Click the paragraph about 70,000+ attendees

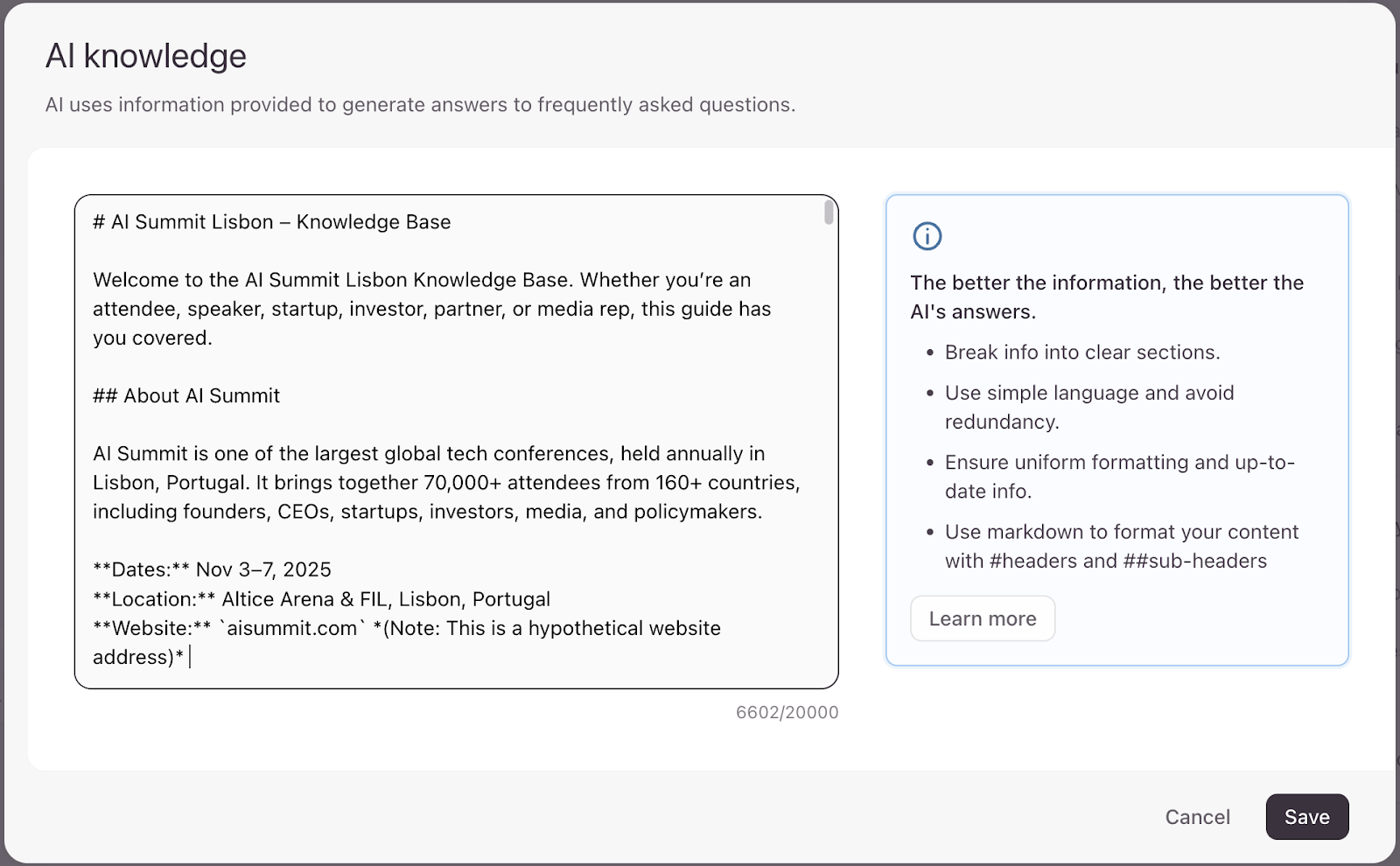point(445,483)
